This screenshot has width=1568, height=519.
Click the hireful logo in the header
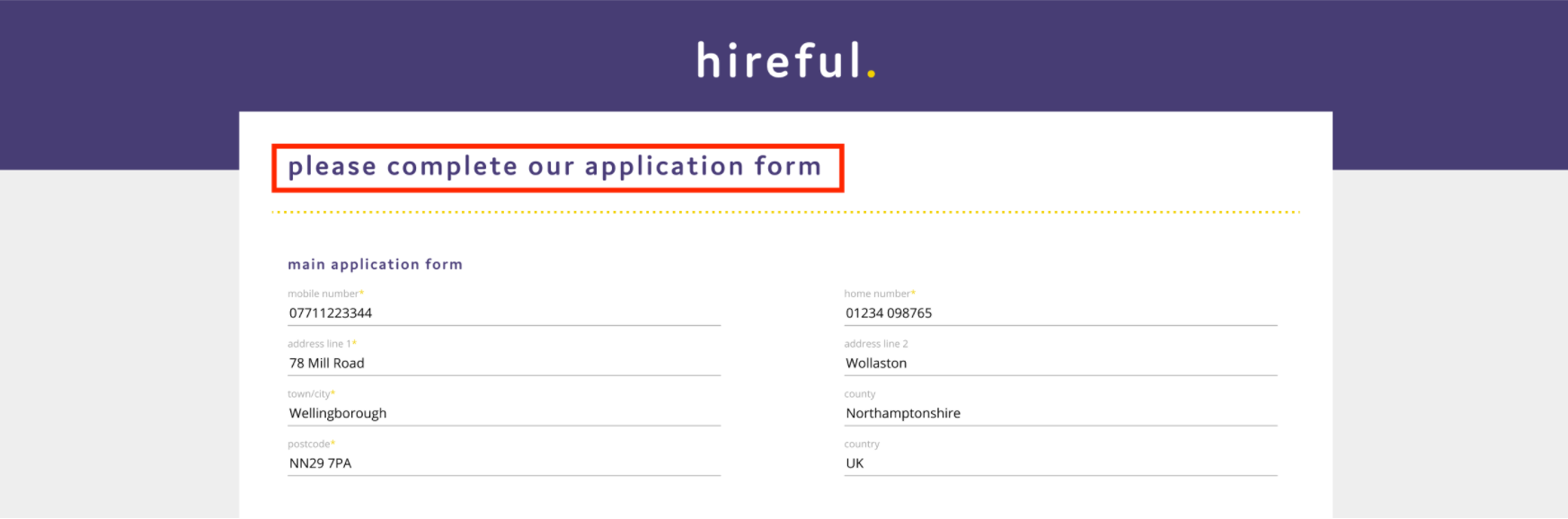click(x=785, y=61)
